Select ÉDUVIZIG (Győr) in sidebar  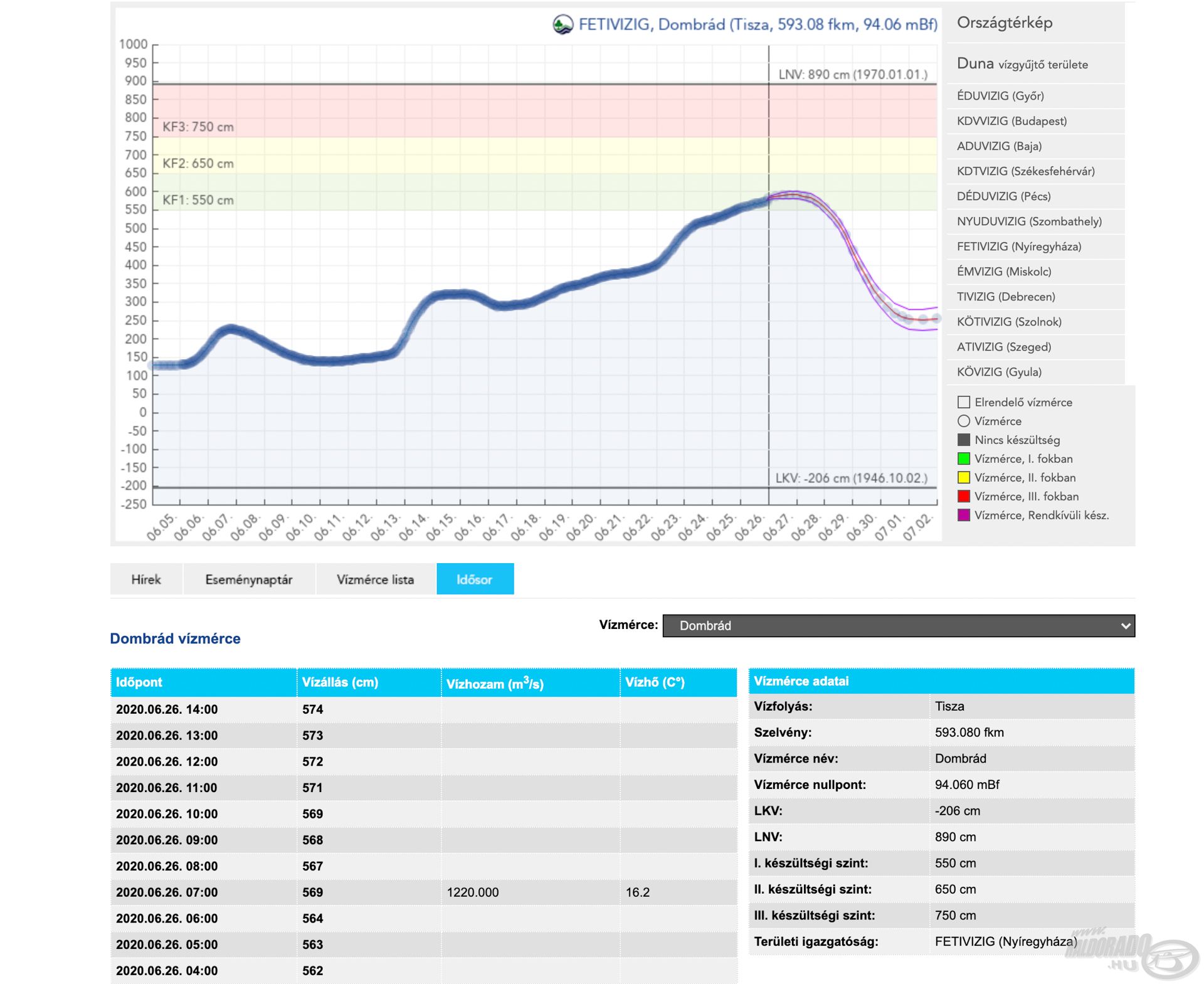1000,96
